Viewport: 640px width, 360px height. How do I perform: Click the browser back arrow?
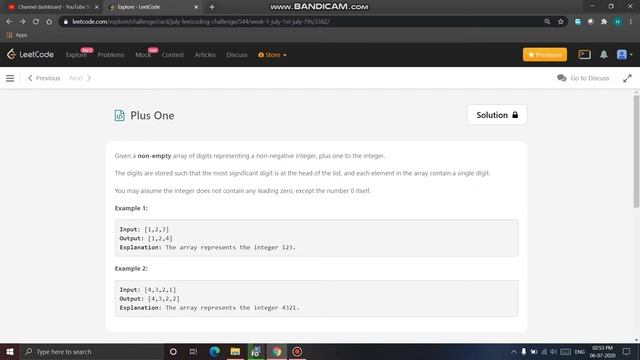[x=9, y=22]
